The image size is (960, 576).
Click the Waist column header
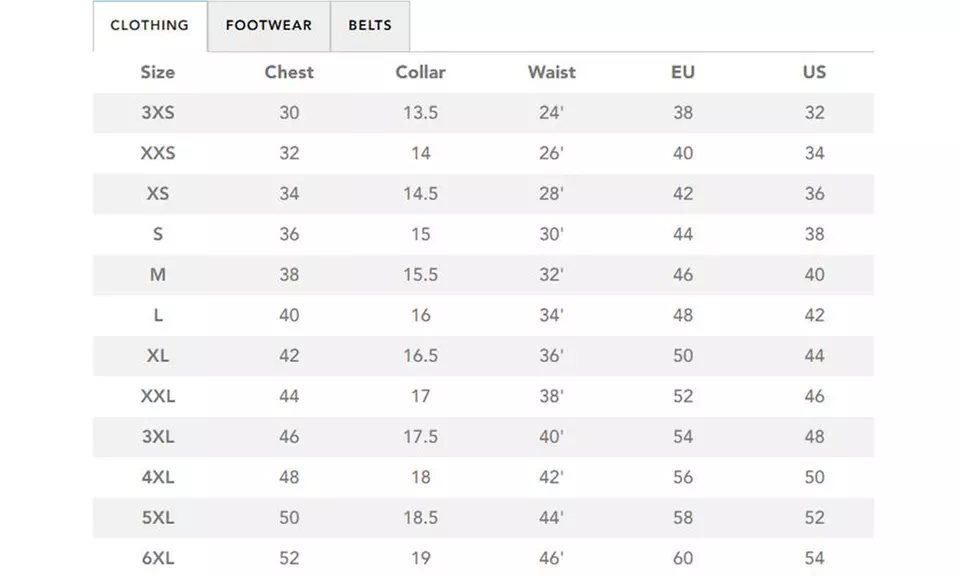click(x=551, y=72)
